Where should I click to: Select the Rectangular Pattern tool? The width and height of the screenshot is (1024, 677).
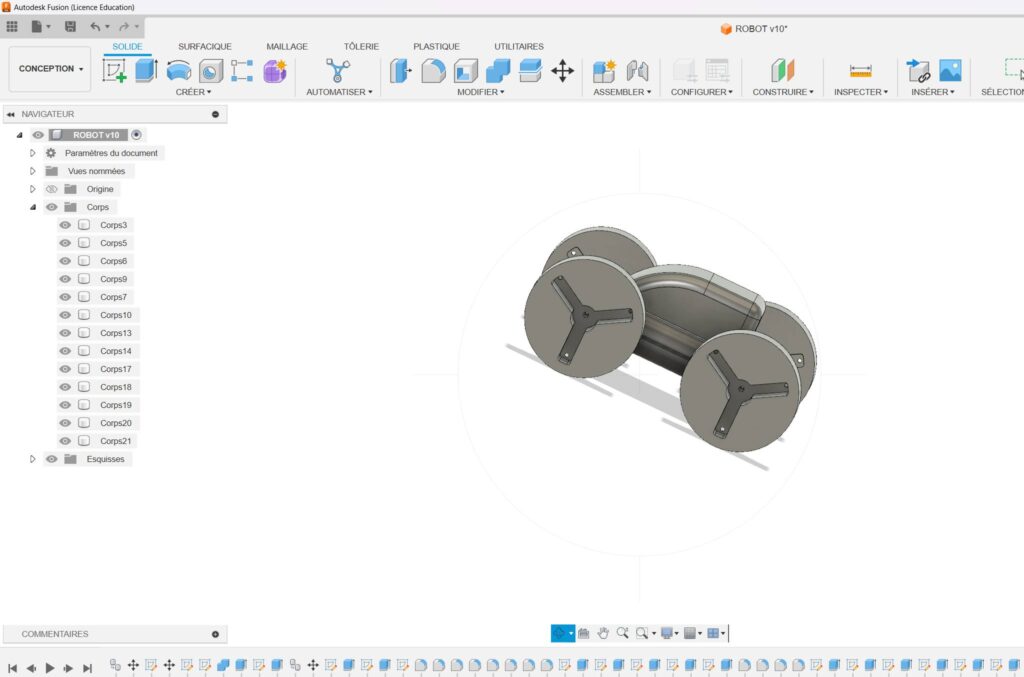tap(242, 71)
